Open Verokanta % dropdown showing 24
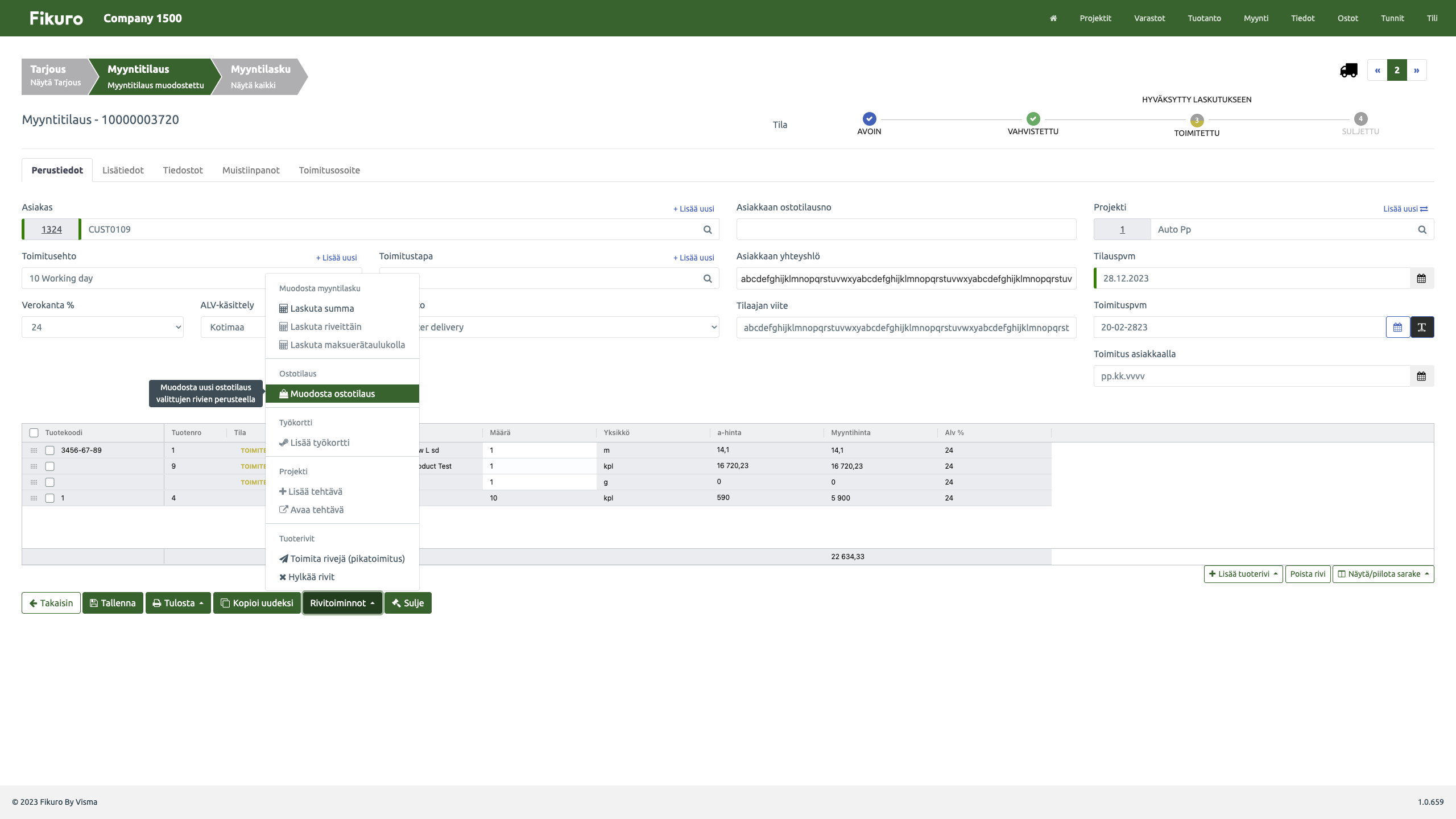 102,327
